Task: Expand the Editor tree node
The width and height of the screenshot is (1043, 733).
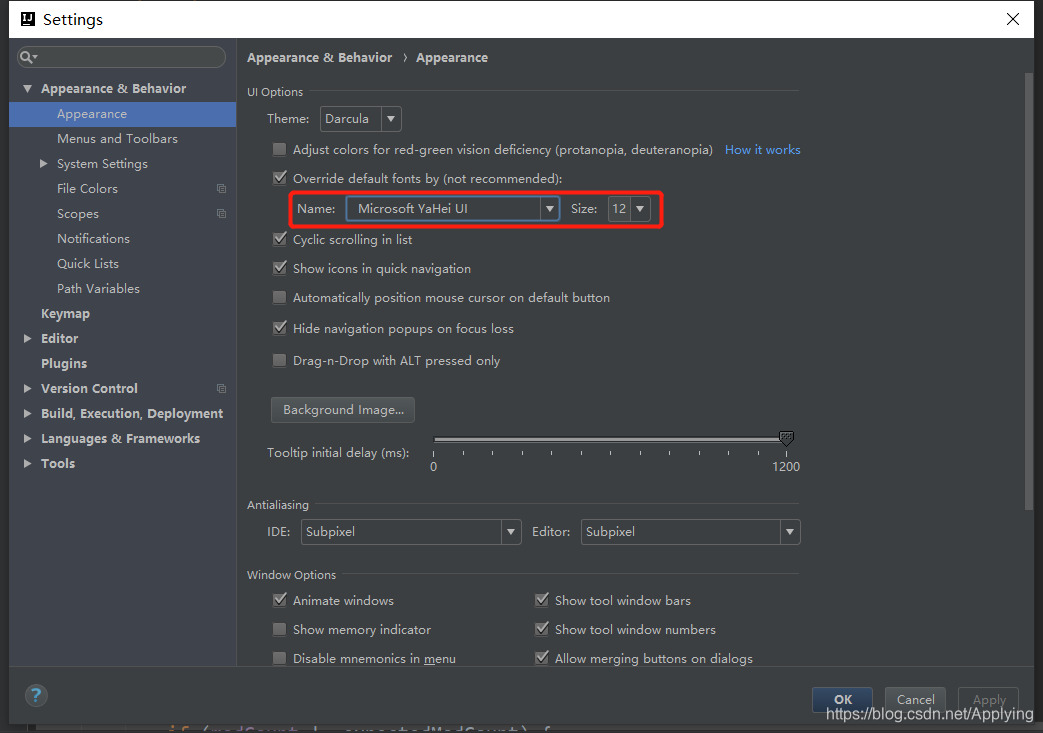Action: point(27,339)
